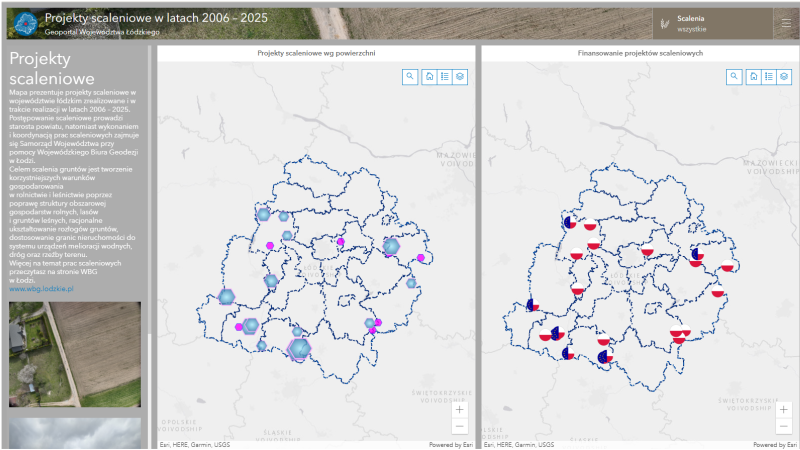Open layers panel on left map
800x450 pixels.
[460, 76]
